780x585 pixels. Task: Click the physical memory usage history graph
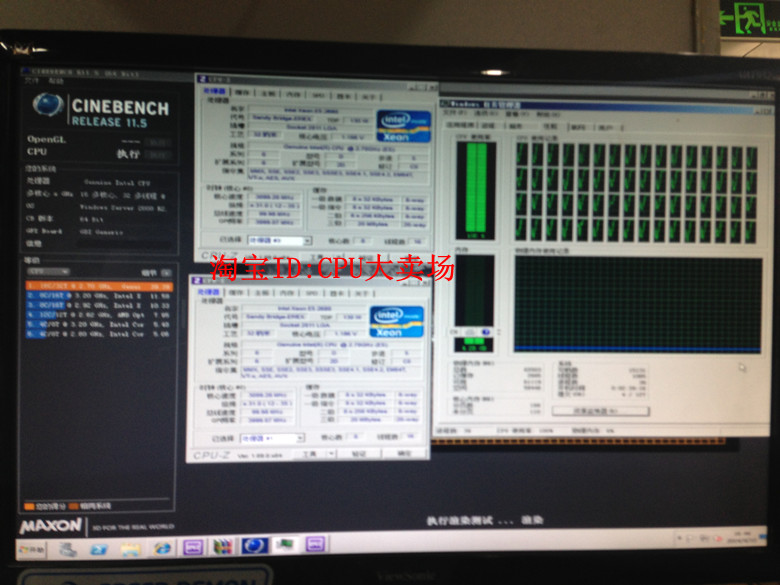pos(638,305)
